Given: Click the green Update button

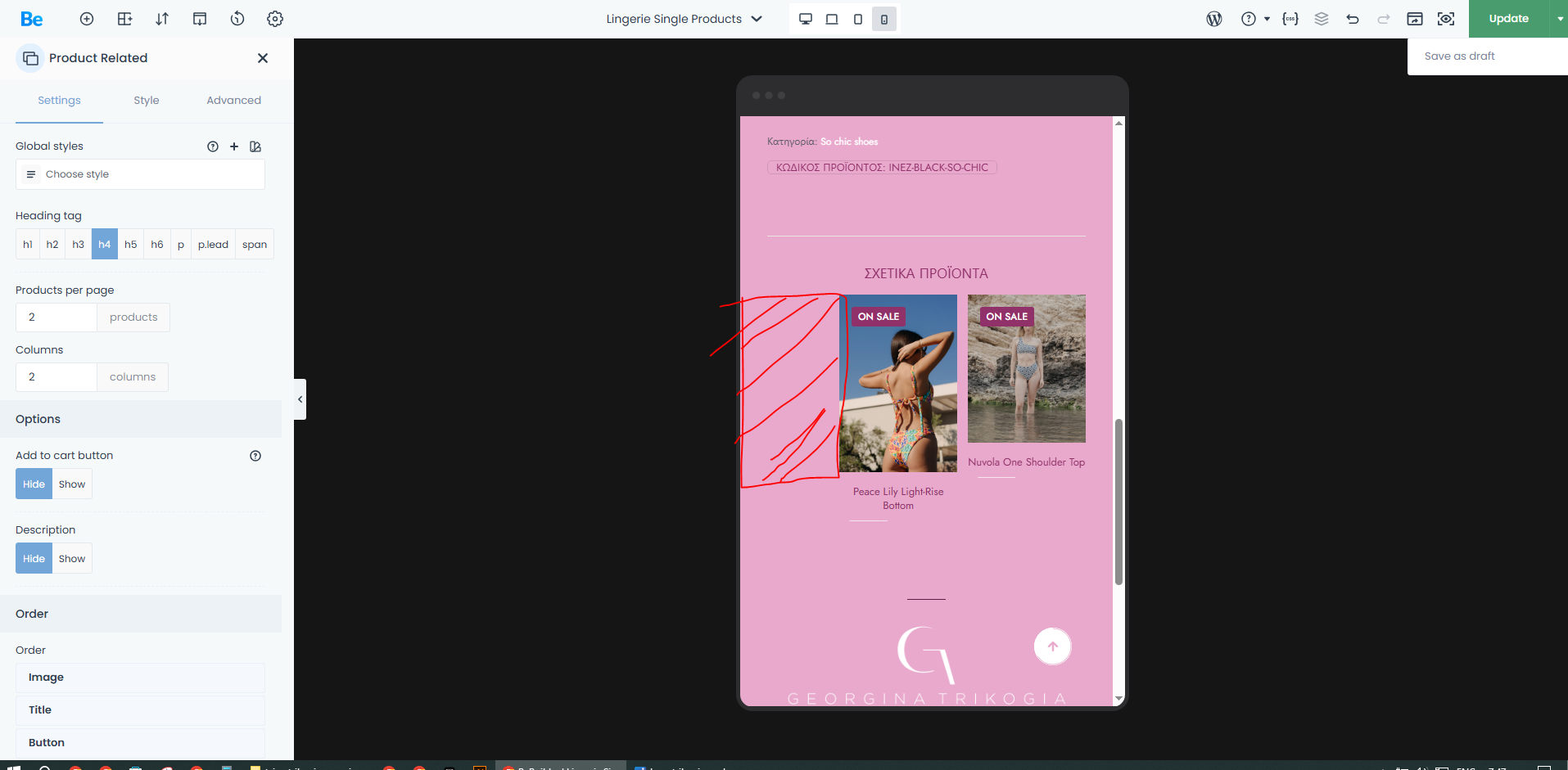Looking at the screenshot, I should pos(1508,19).
